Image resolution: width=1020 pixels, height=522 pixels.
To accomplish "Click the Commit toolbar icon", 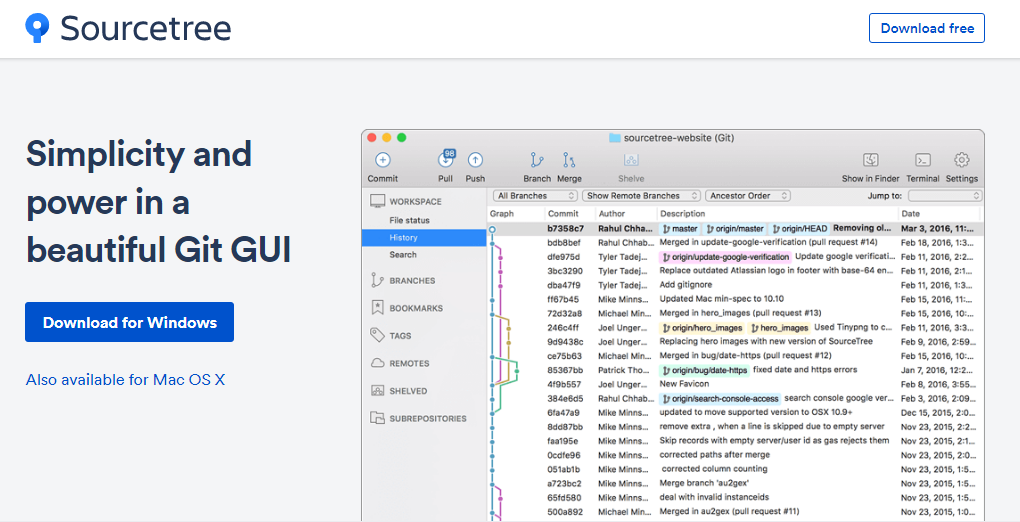I will click(382, 159).
